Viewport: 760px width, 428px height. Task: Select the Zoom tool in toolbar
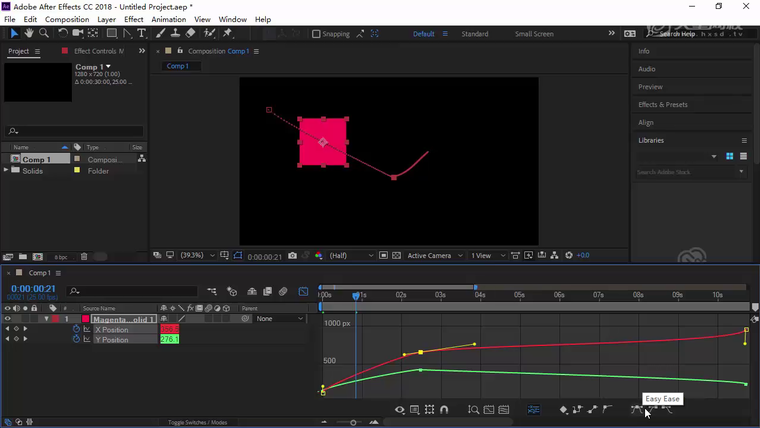43,33
